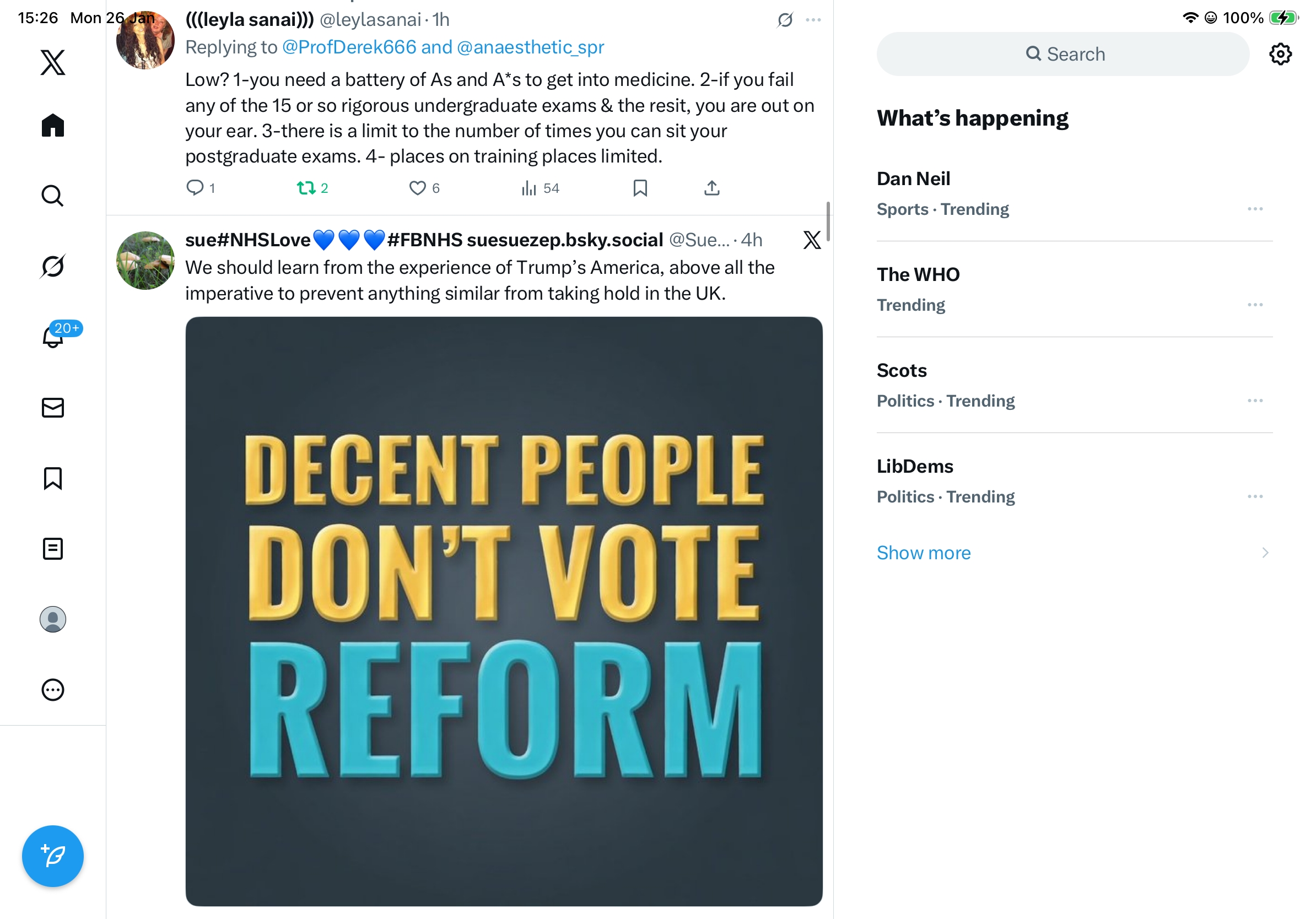Image resolution: width=1316 pixels, height=919 pixels.
Task: Open more options for Dan Neil trend
Action: coord(1255,209)
